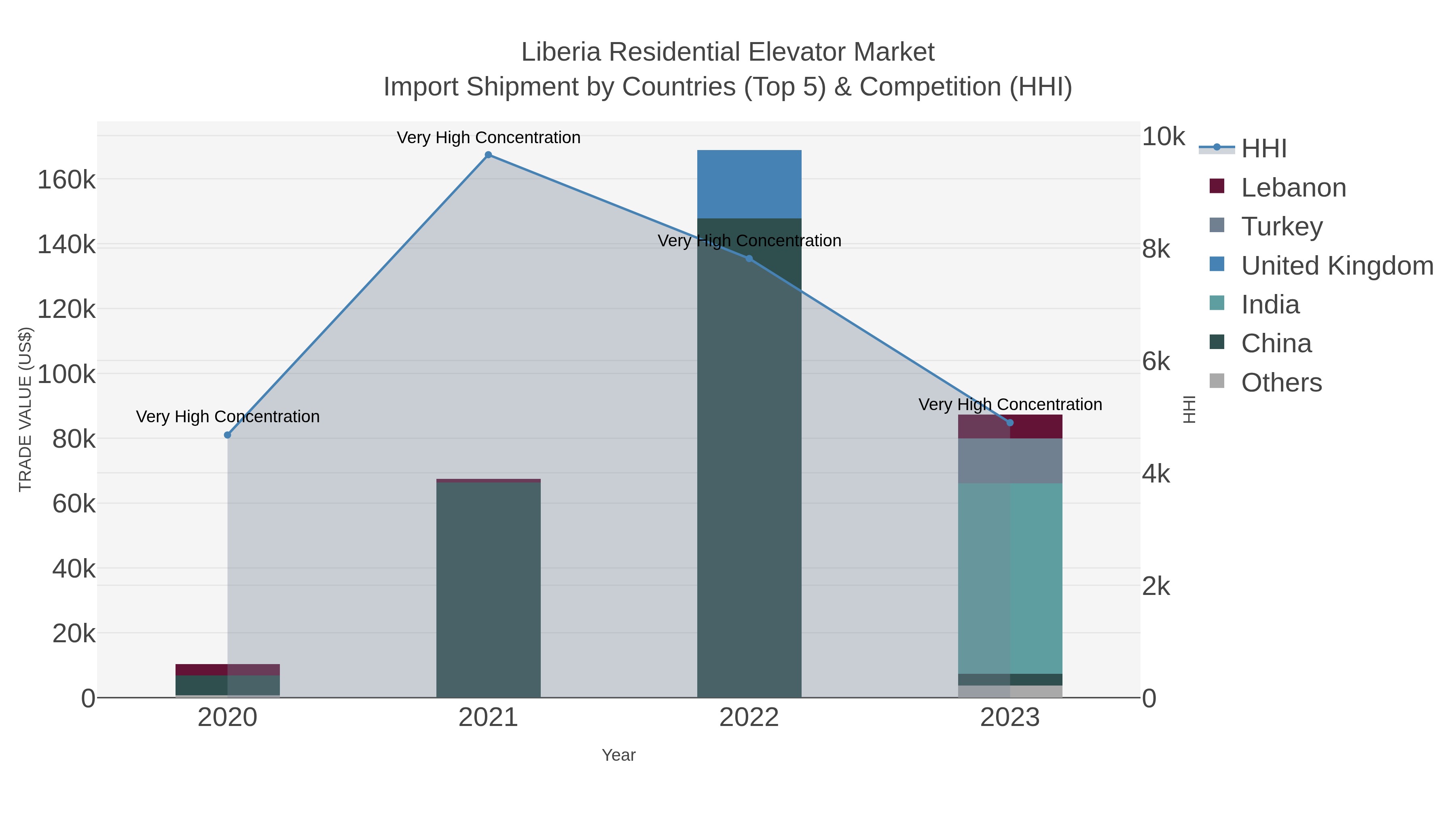This screenshot has width=1456, height=819.
Task: Click the Year axis title
Action: coord(618,755)
